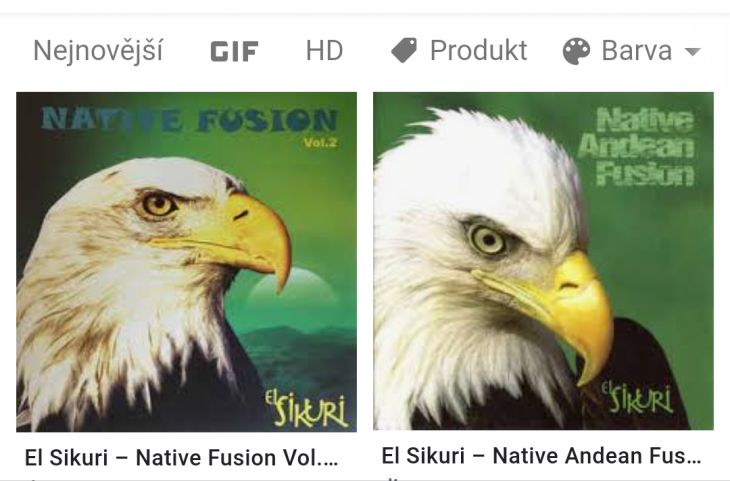Image resolution: width=730 pixels, height=481 pixels.
Task: Click the eagle's eye on the left cover
Action: [159, 204]
